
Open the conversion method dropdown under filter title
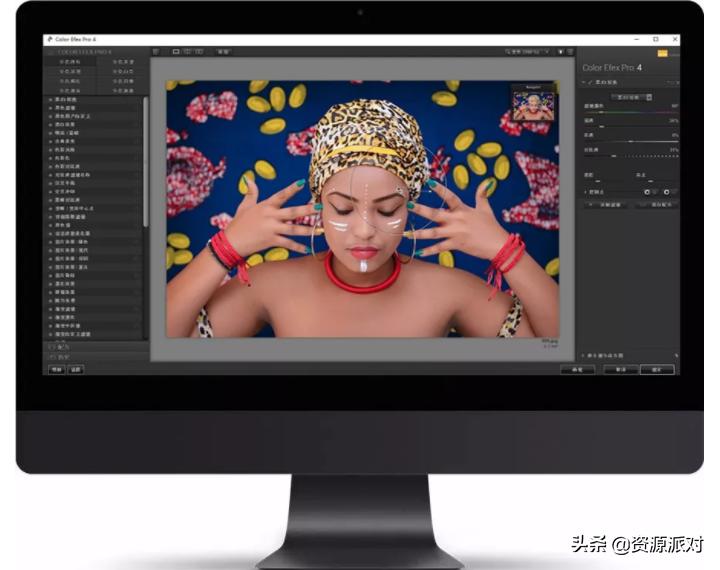pyautogui.click(x=631, y=97)
